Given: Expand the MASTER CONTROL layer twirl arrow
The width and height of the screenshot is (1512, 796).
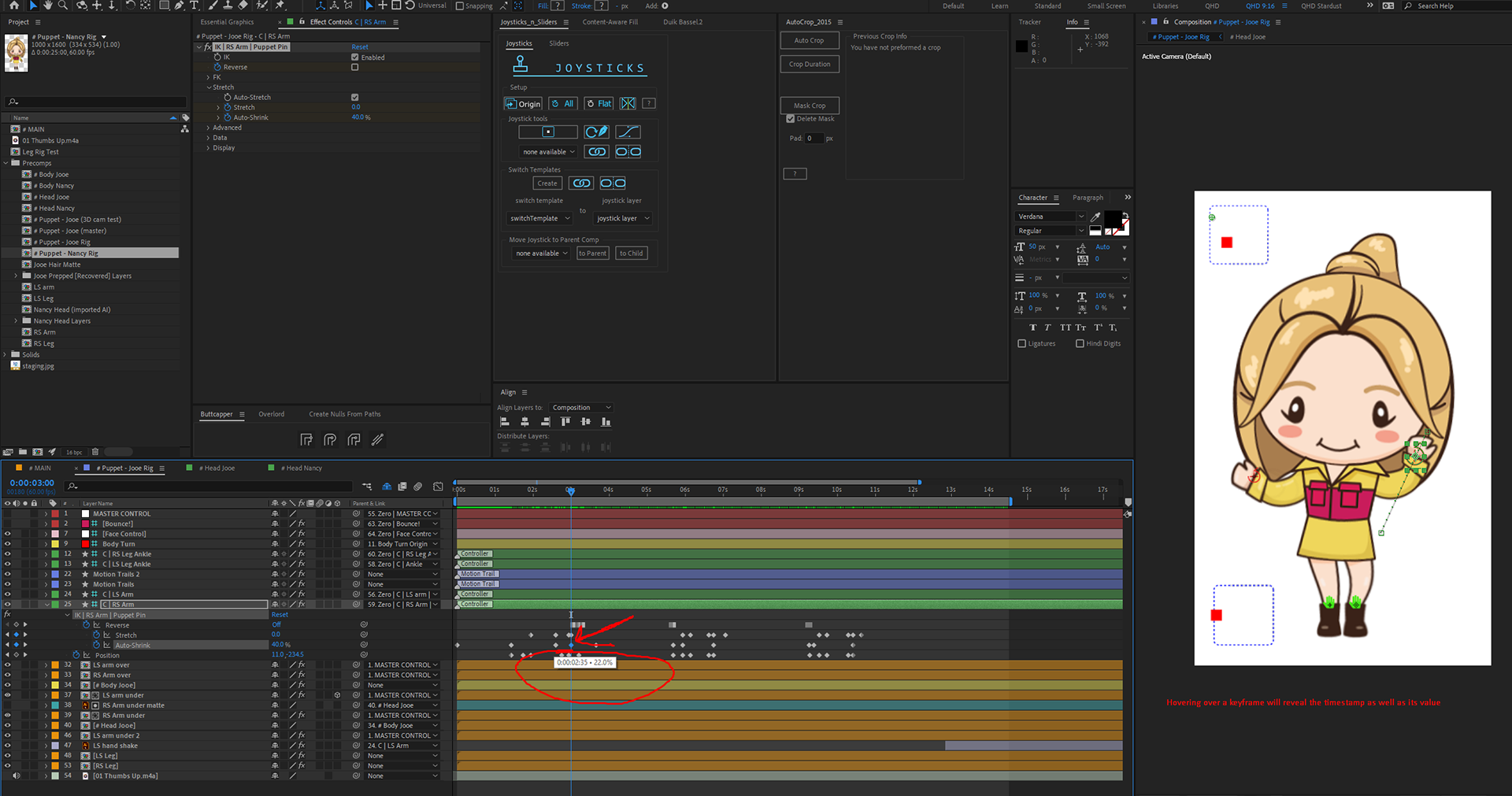Looking at the screenshot, I should (x=46, y=513).
